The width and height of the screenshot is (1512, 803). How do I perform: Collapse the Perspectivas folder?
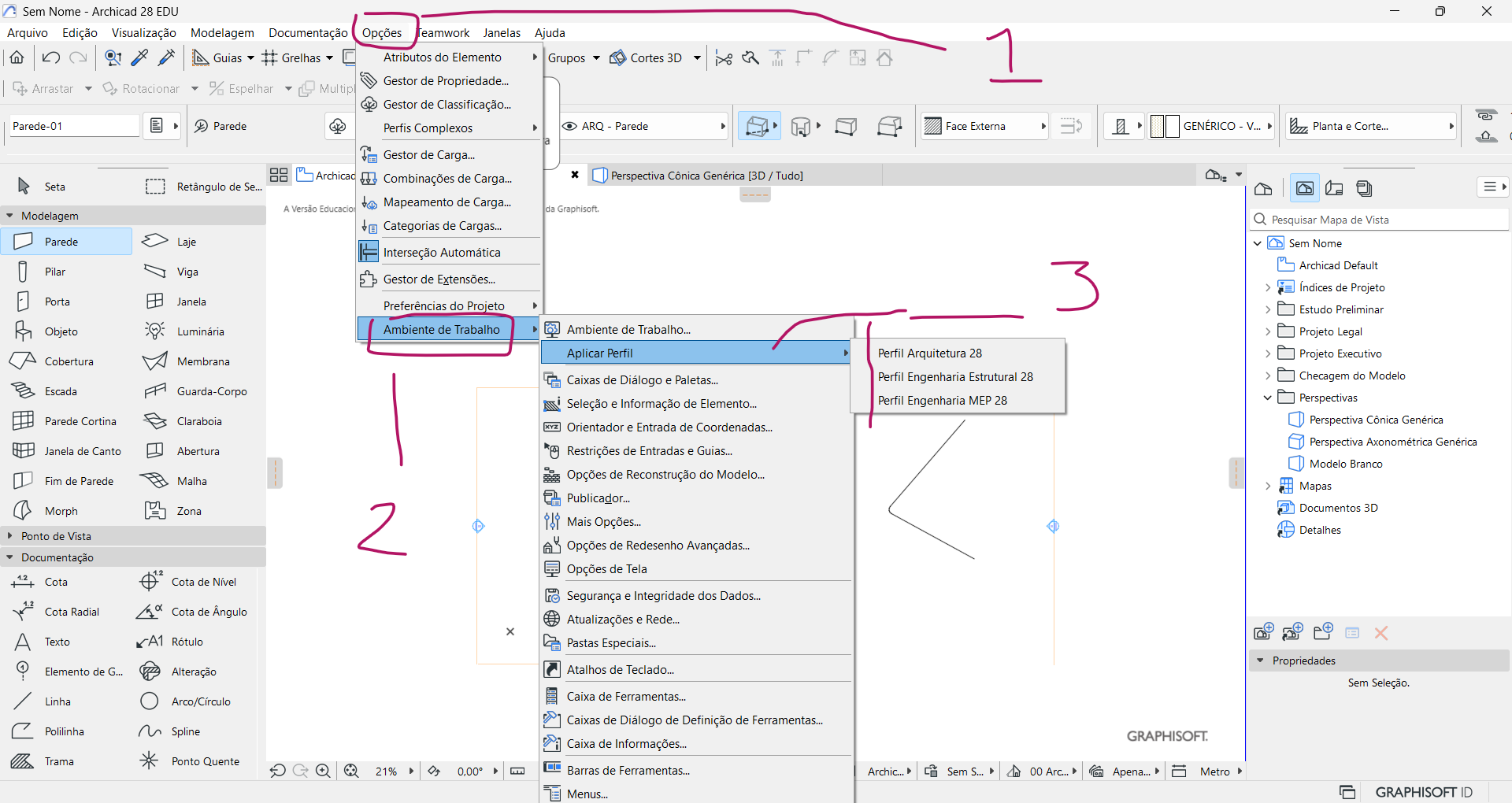(1267, 398)
